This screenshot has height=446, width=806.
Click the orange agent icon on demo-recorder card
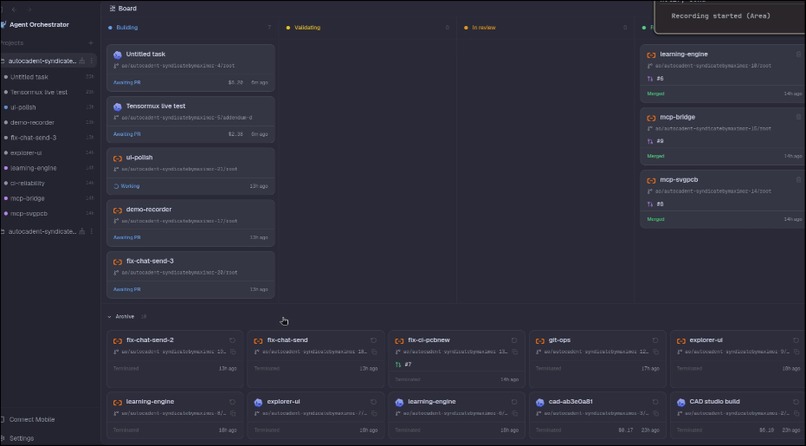(x=117, y=210)
